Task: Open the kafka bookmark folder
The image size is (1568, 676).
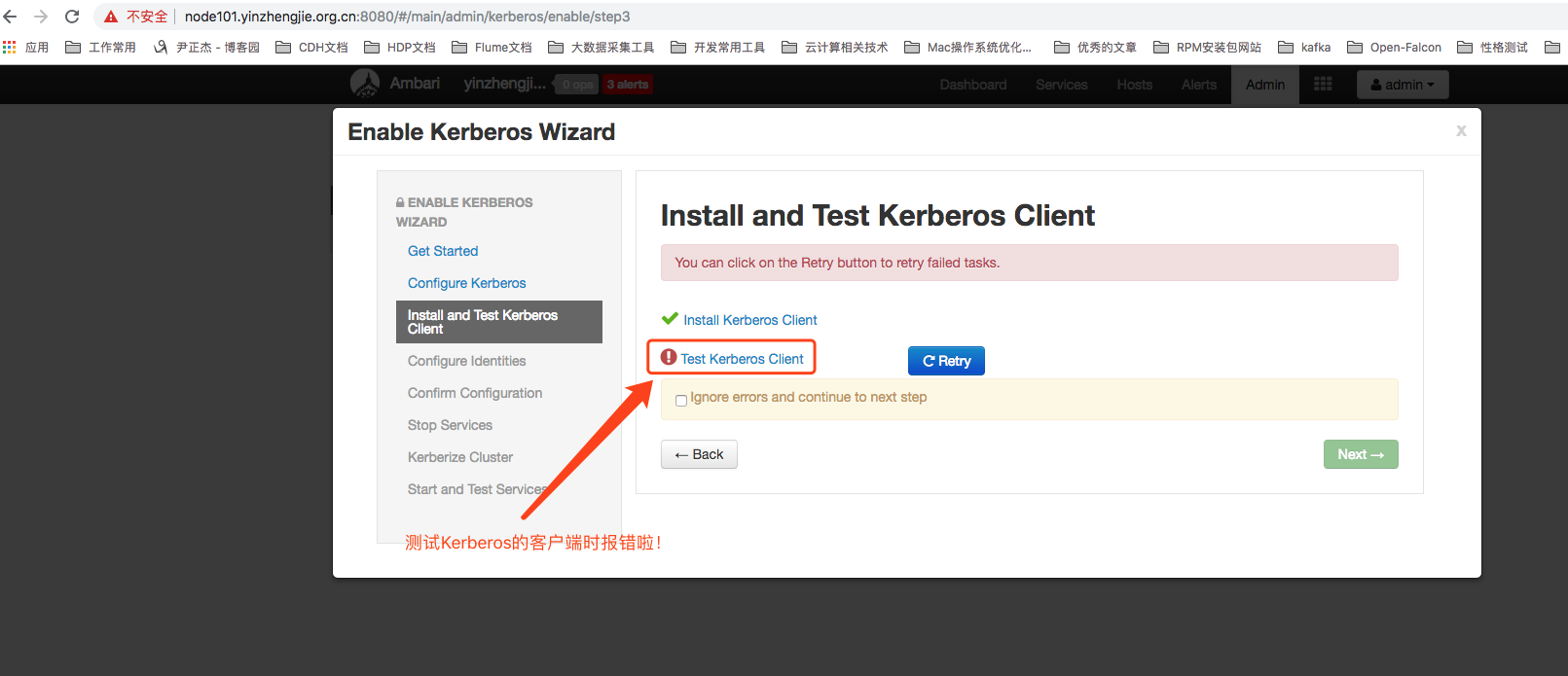Action: click(x=1304, y=47)
